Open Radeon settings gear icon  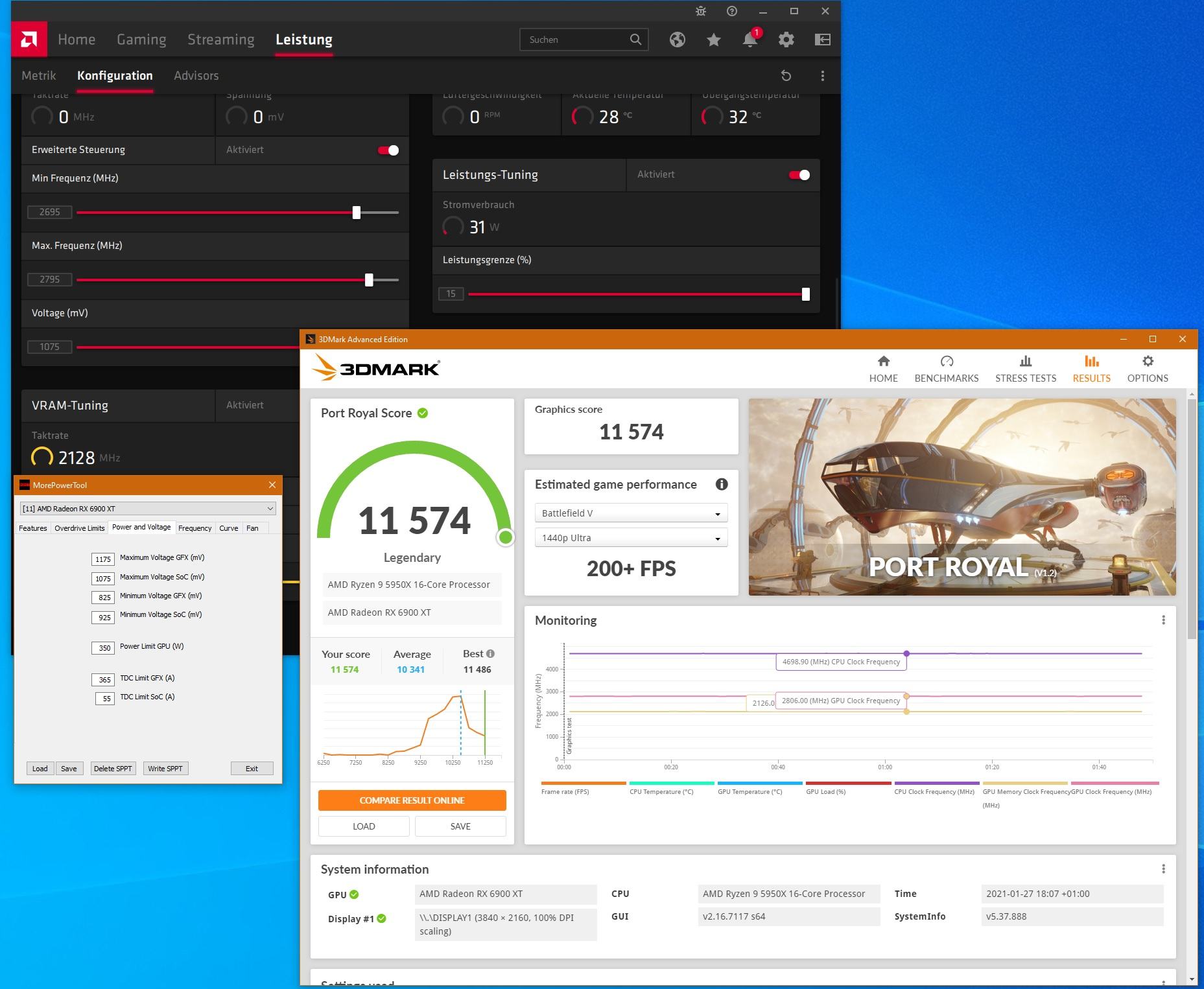point(786,40)
